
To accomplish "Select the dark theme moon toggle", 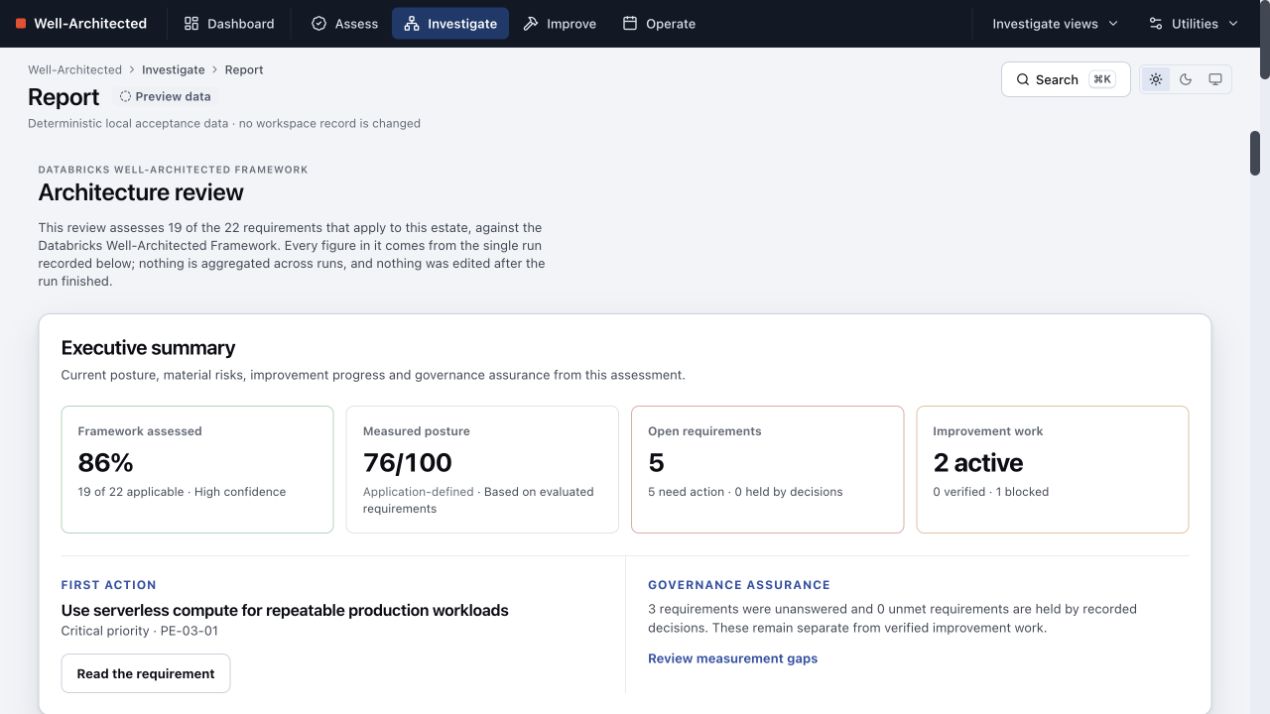I will (1185, 79).
